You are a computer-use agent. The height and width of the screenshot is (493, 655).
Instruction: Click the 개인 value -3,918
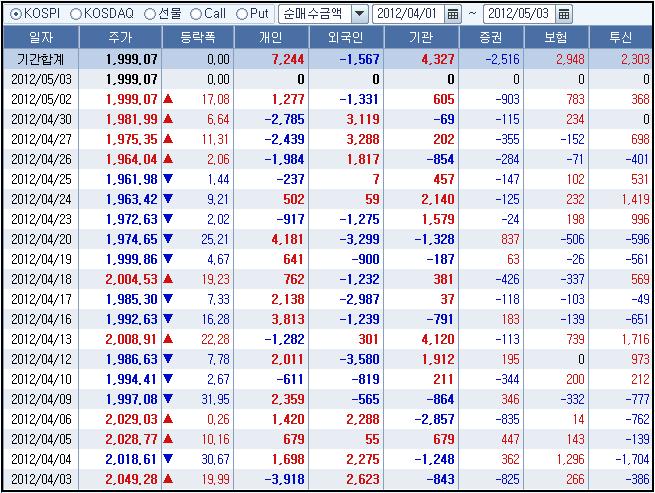(x=284, y=480)
